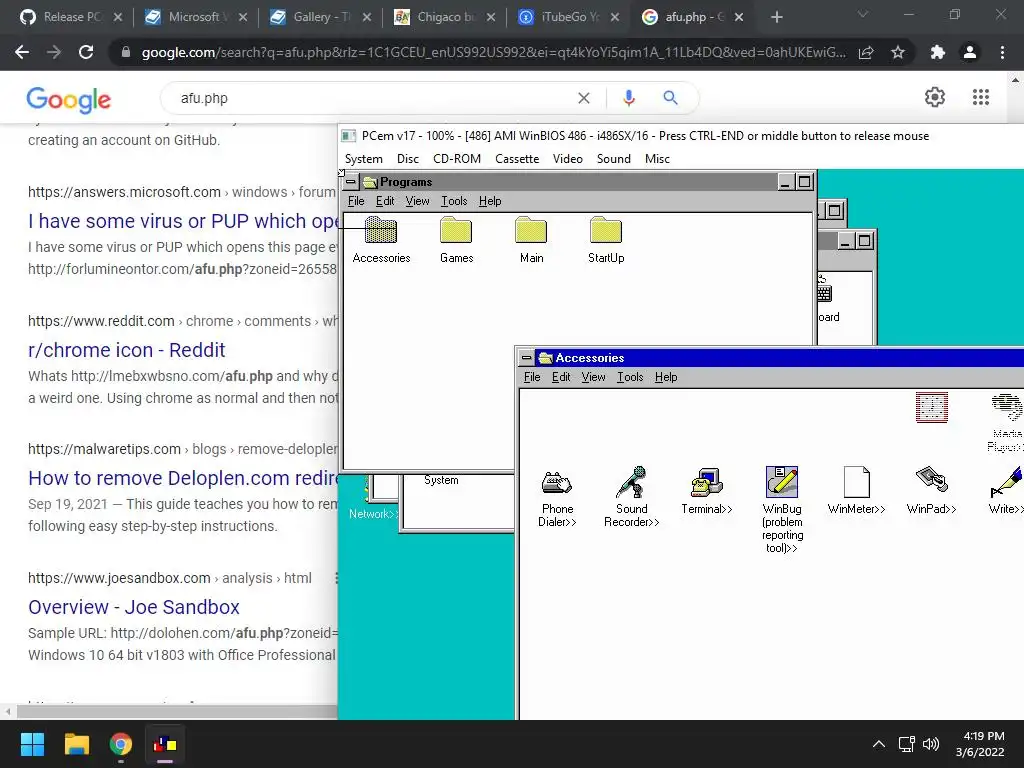Show hidden tray icons chevron
This screenshot has width=1024, height=768.
pos(879,744)
